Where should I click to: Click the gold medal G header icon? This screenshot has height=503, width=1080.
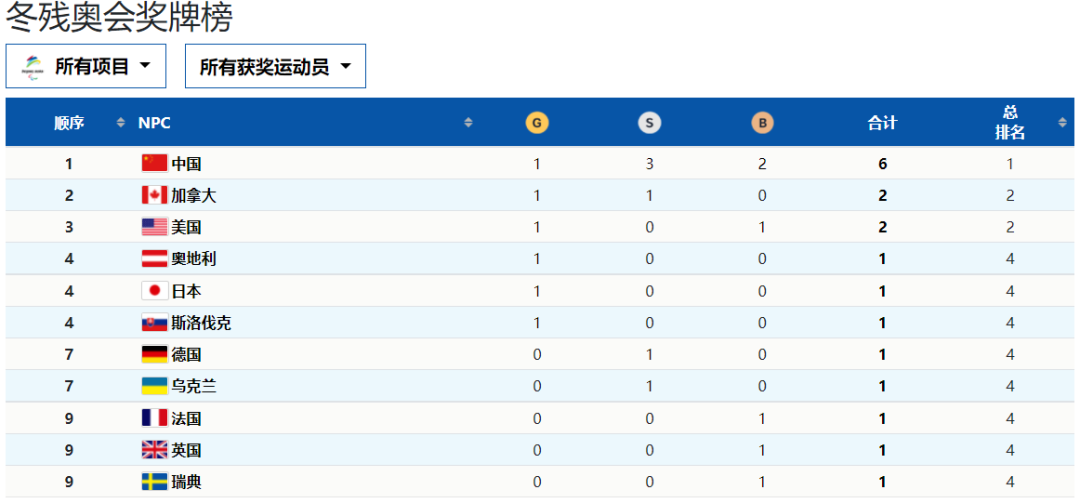click(537, 123)
